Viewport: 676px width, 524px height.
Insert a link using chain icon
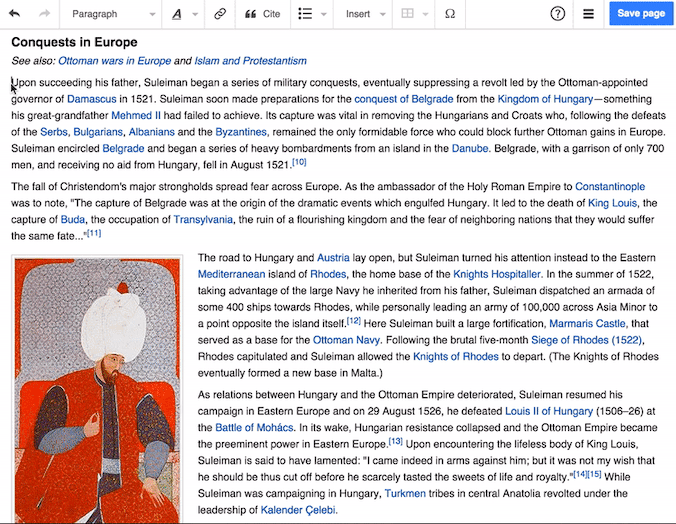pyautogui.click(x=220, y=14)
